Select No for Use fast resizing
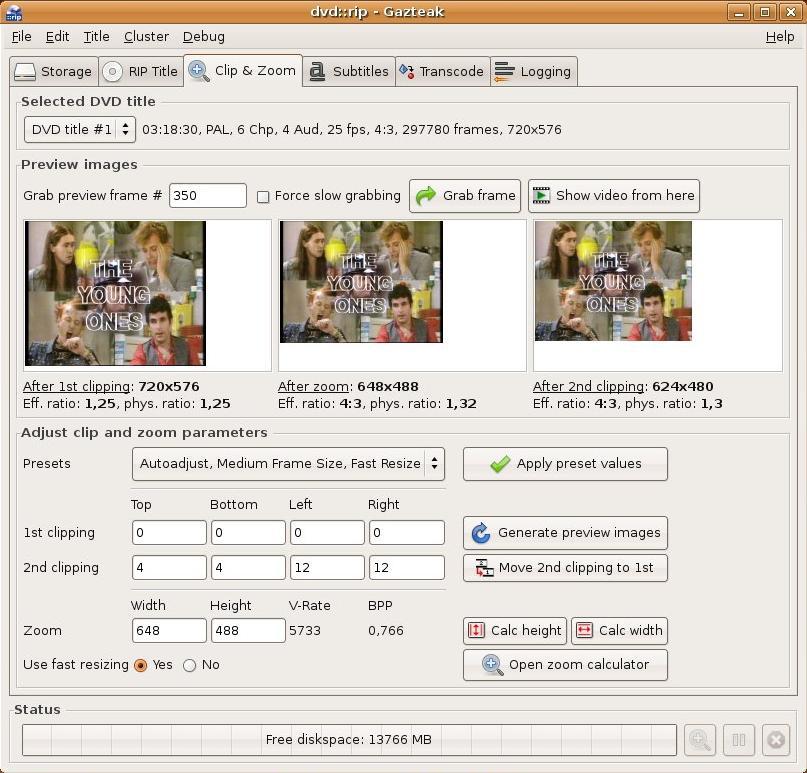The image size is (807, 773). click(x=189, y=665)
